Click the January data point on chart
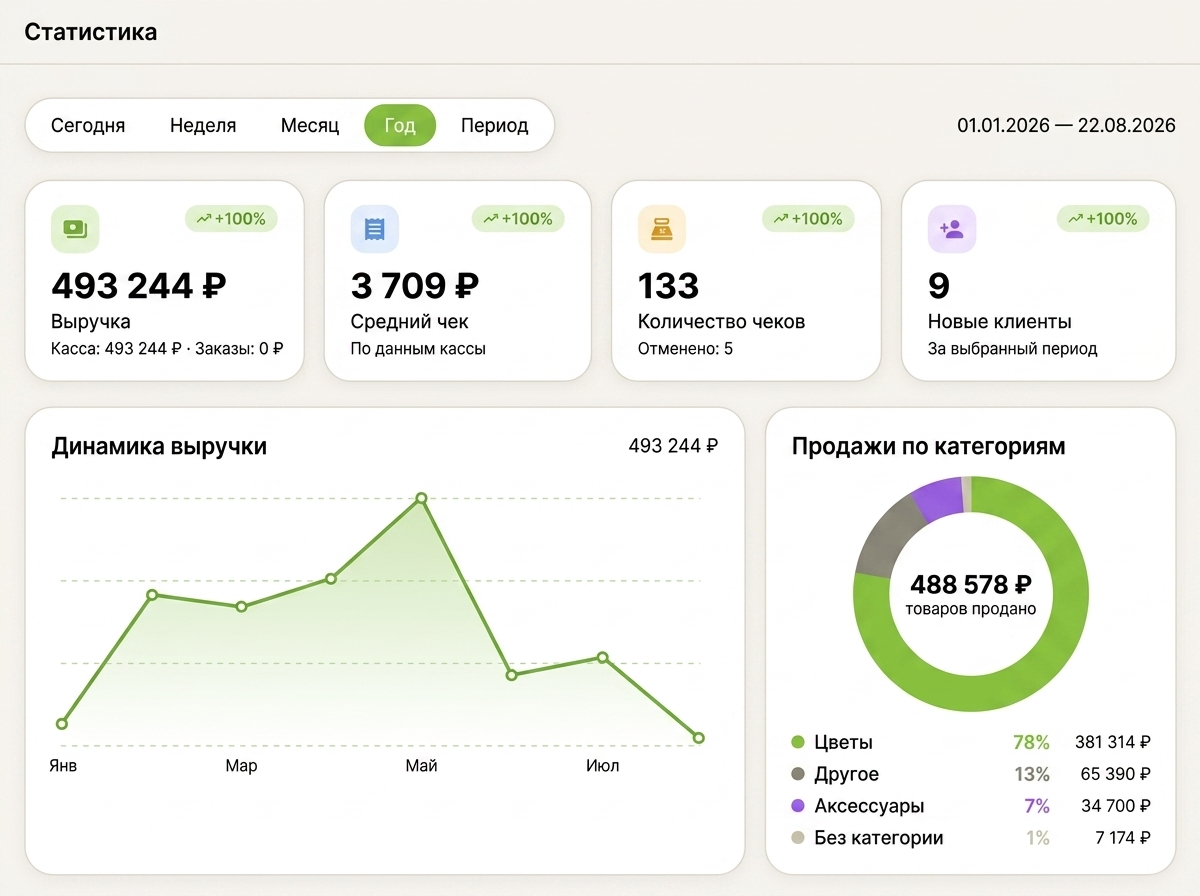 pyautogui.click(x=62, y=723)
